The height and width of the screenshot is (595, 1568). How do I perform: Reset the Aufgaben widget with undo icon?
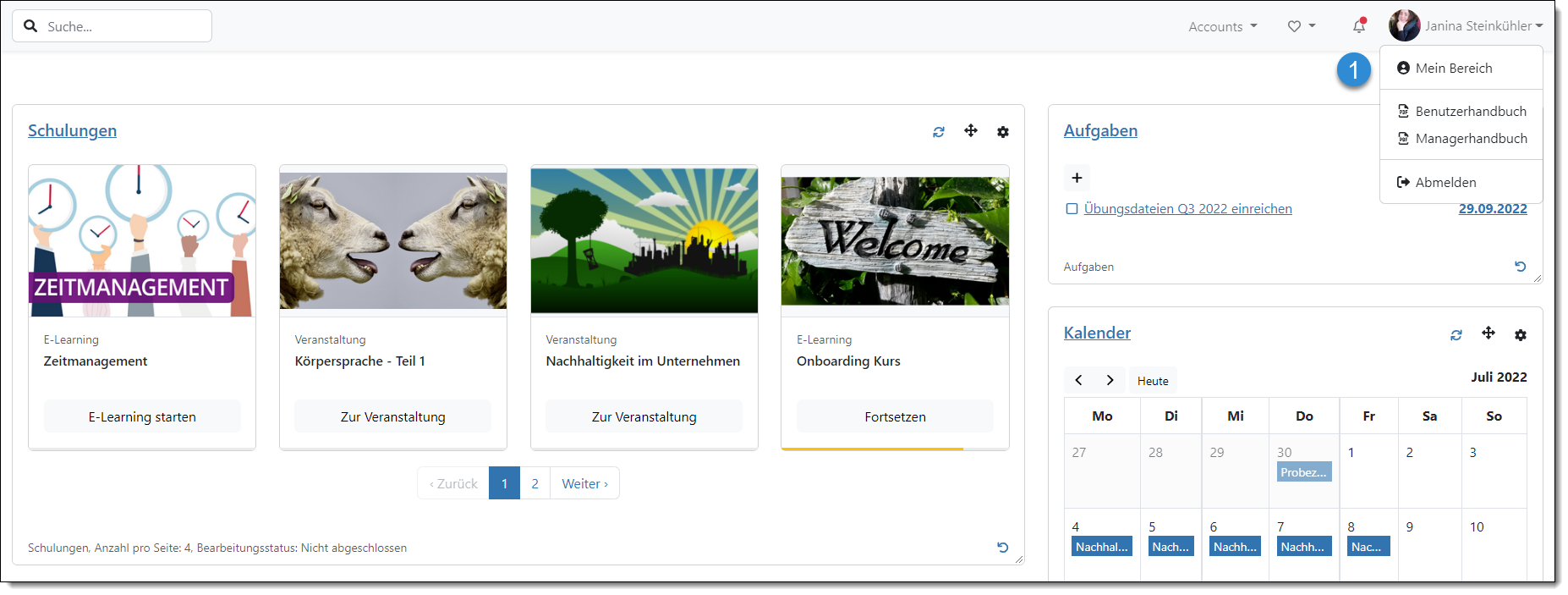point(1520,267)
